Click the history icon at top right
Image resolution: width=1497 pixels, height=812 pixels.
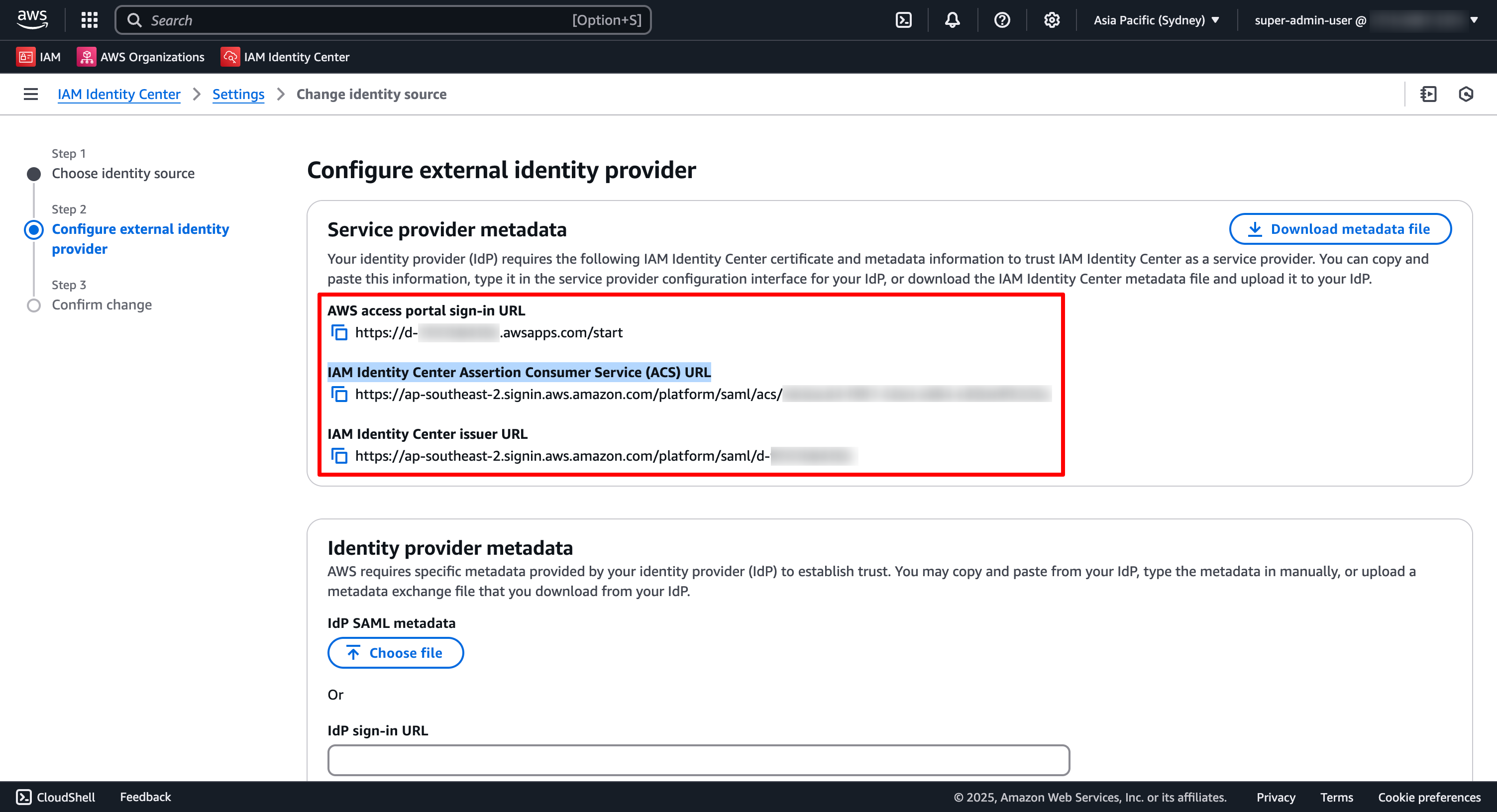point(1466,94)
